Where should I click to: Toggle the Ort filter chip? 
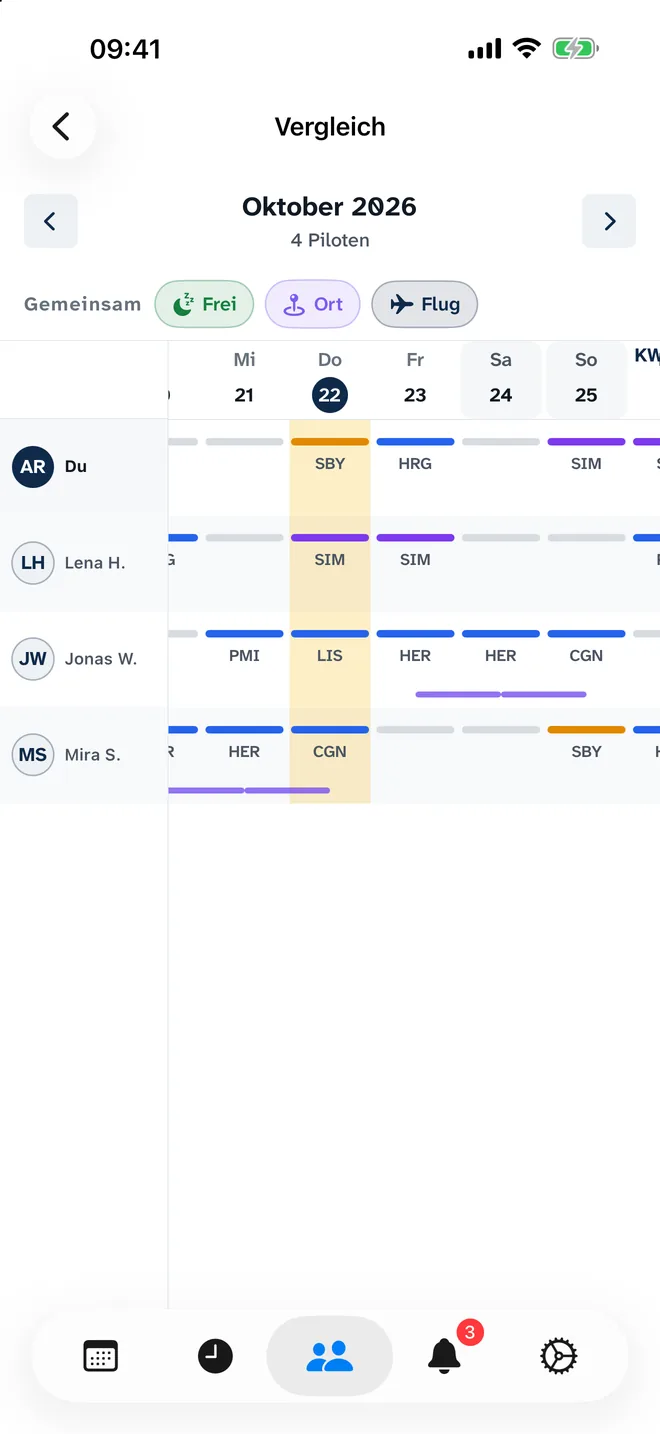pyautogui.click(x=312, y=304)
